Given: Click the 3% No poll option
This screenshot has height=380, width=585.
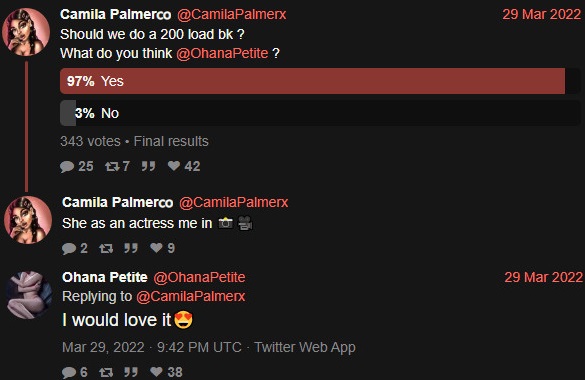Looking at the screenshot, I should point(320,113).
